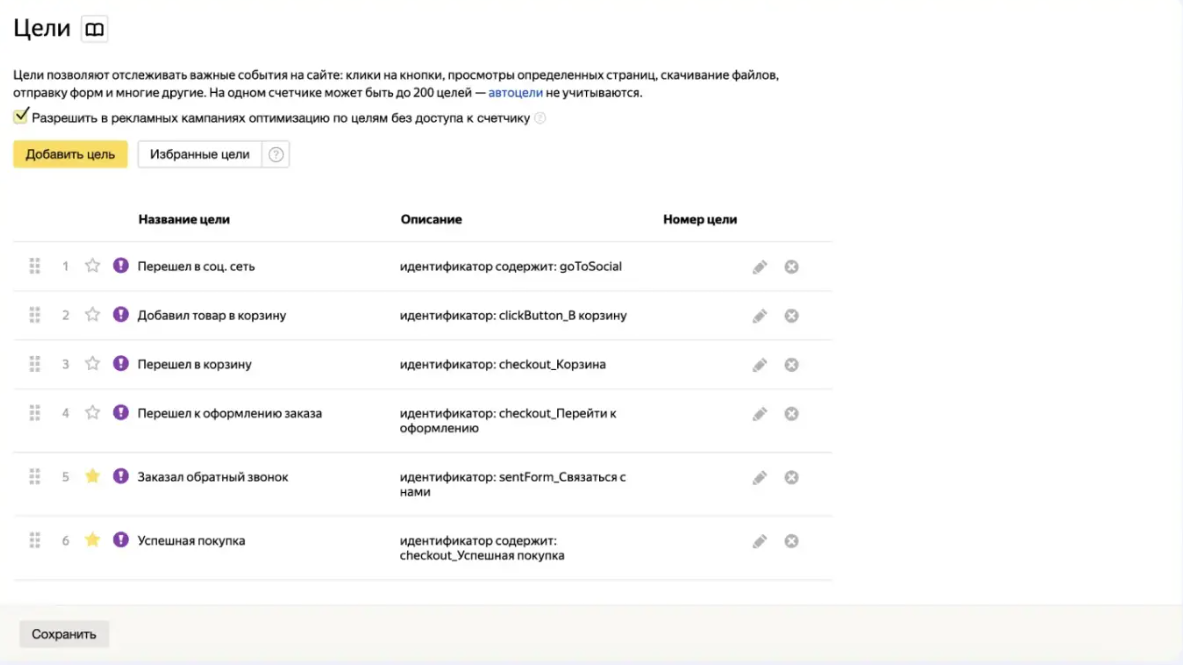Edit the goal Перешел в корзину
The height and width of the screenshot is (665, 1183).
760,365
